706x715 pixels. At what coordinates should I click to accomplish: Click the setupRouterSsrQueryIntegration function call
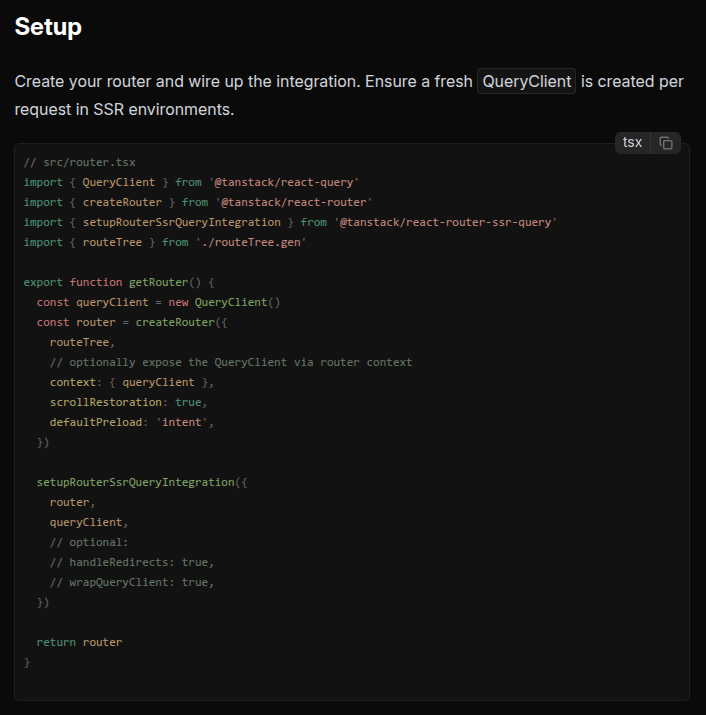tap(135, 482)
